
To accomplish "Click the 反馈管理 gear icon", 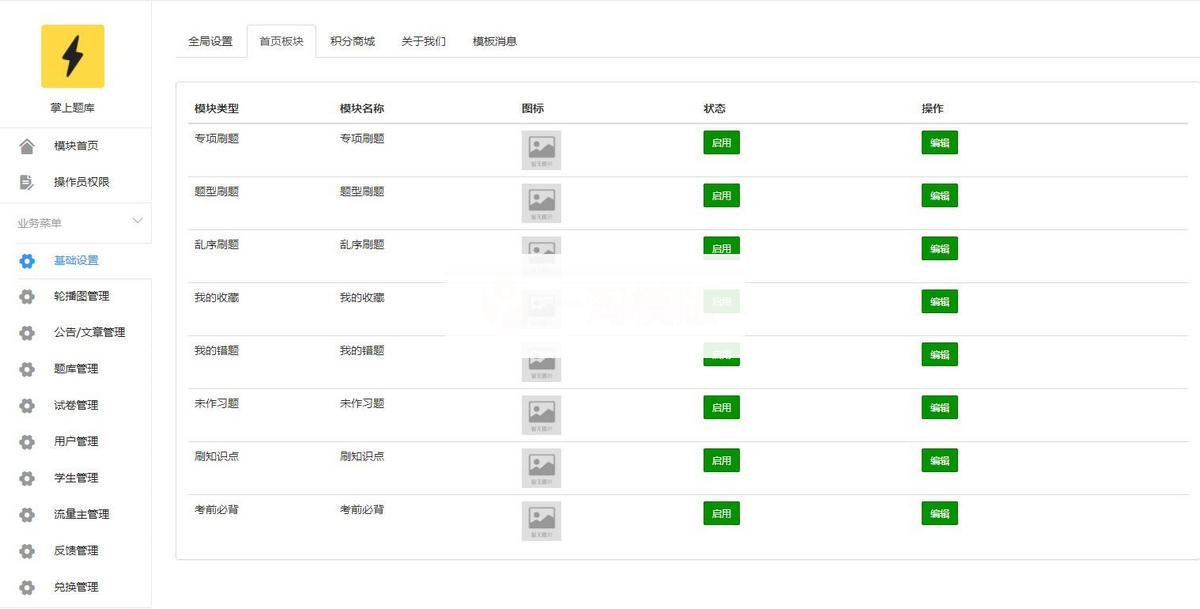I will click(27, 550).
